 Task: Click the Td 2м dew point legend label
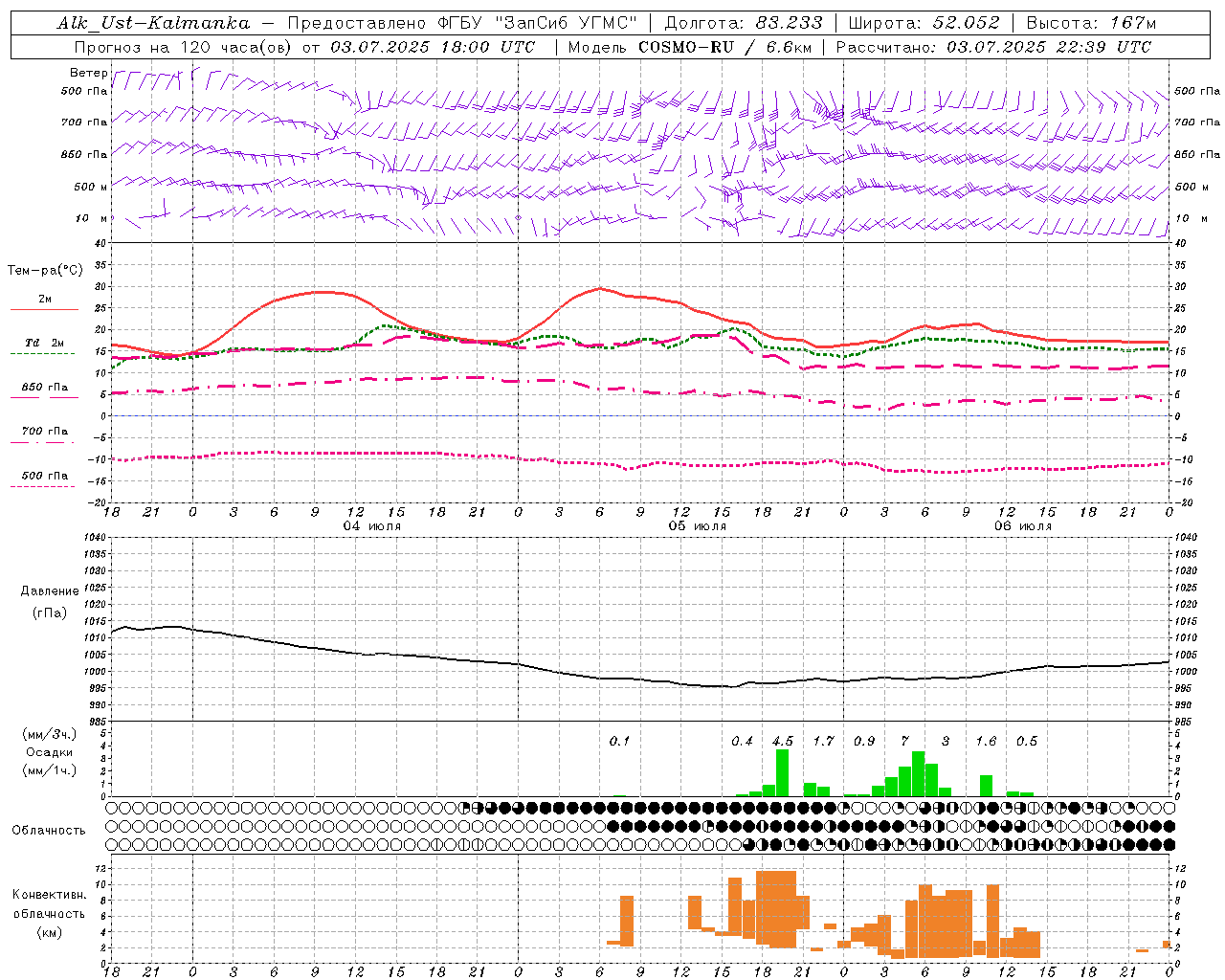(45, 343)
